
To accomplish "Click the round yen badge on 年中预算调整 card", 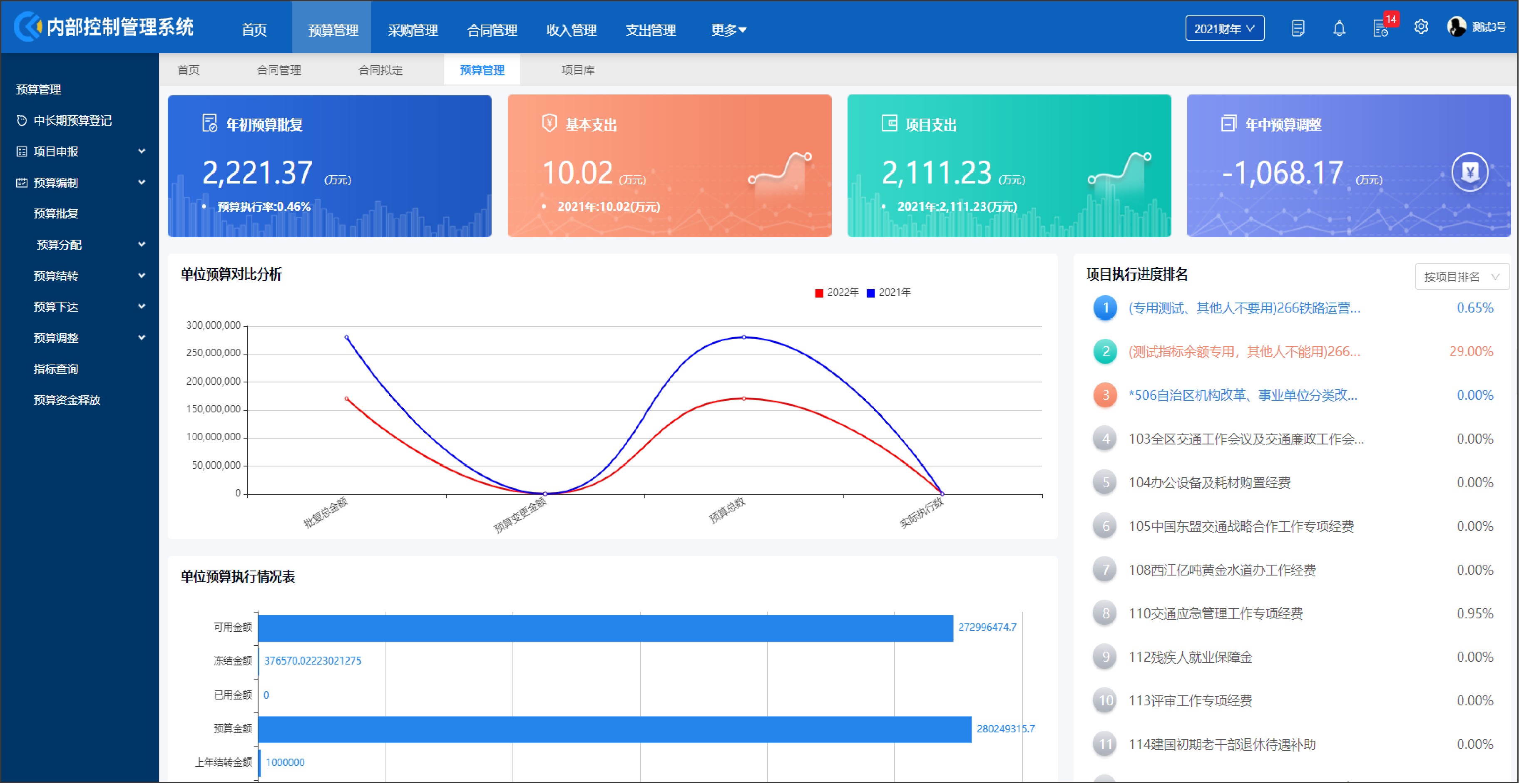I will tap(1469, 172).
